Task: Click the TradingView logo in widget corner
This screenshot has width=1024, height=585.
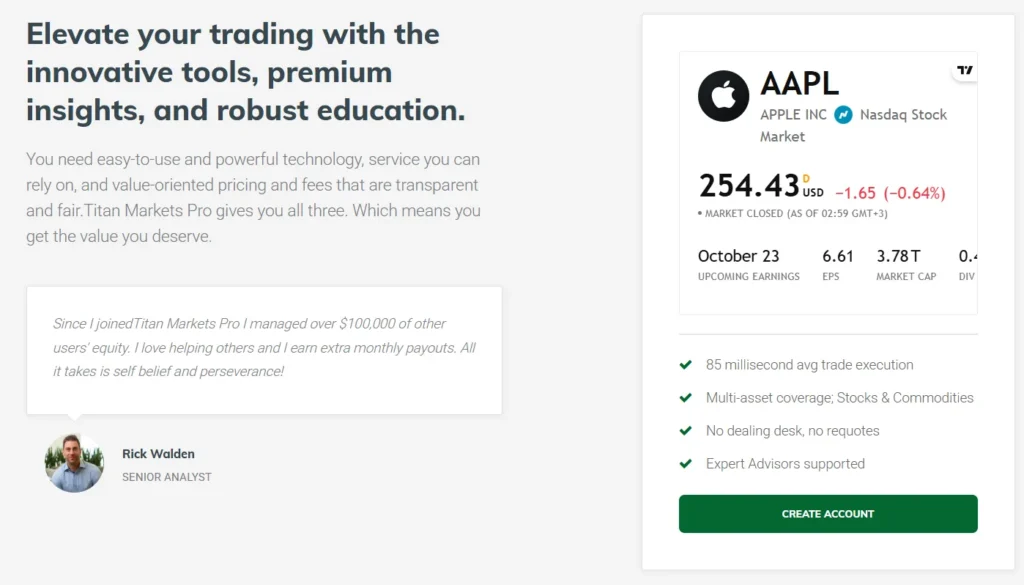Action: point(964,70)
